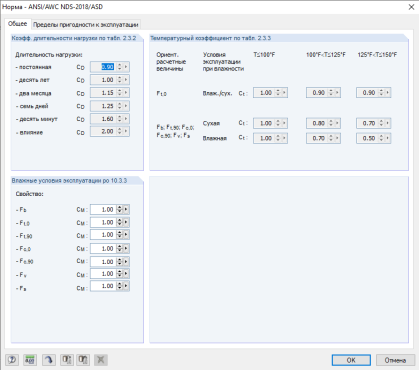Click the Ft,0 Ct field under 125°F<T≤150°F
The image size is (420, 371).
click(x=367, y=93)
